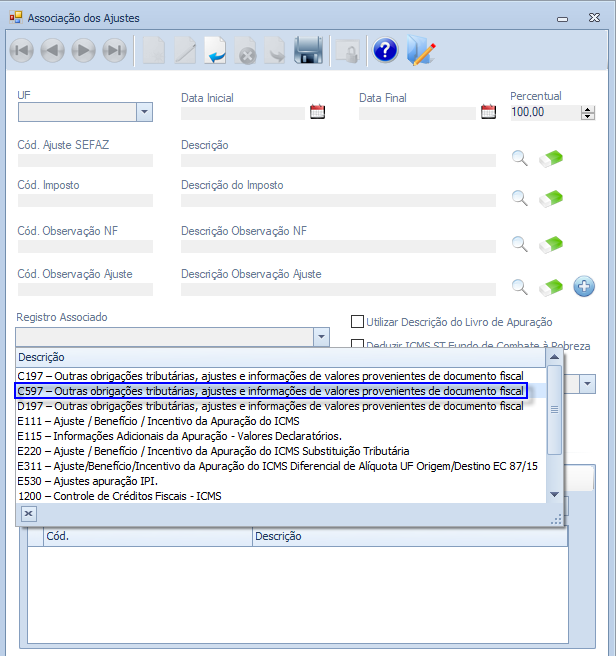Enable Utilizar Descrição do Livro de Apuração

357,322
